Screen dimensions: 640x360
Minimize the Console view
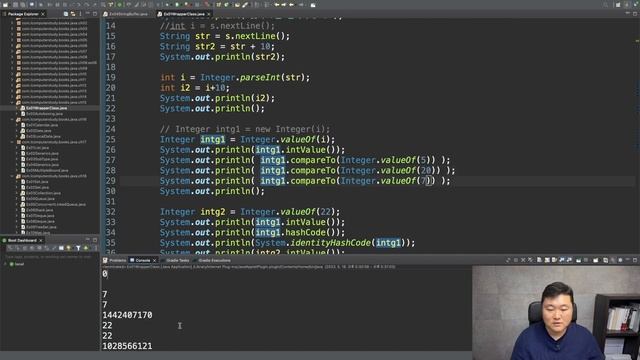(627, 259)
